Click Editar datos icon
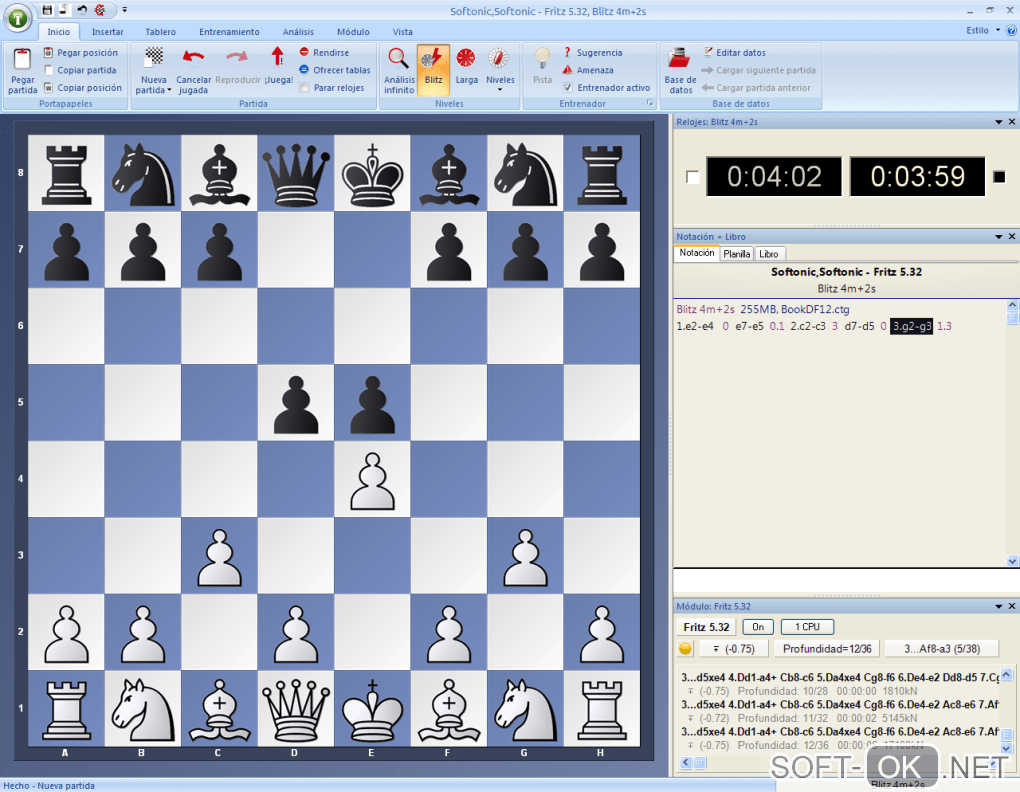The width and height of the screenshot is (1020, 792). [x=708, y=52]
